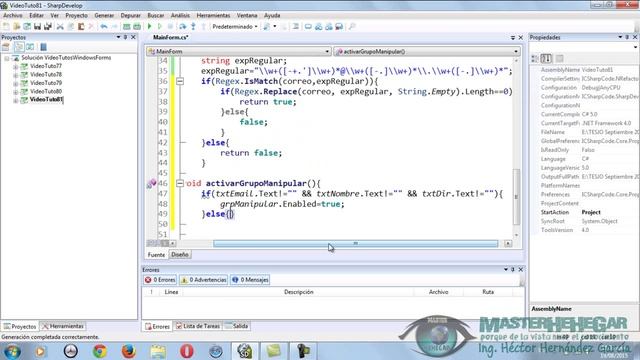Click the horizontal scrollbar thumb of code editor

point(356,244)
